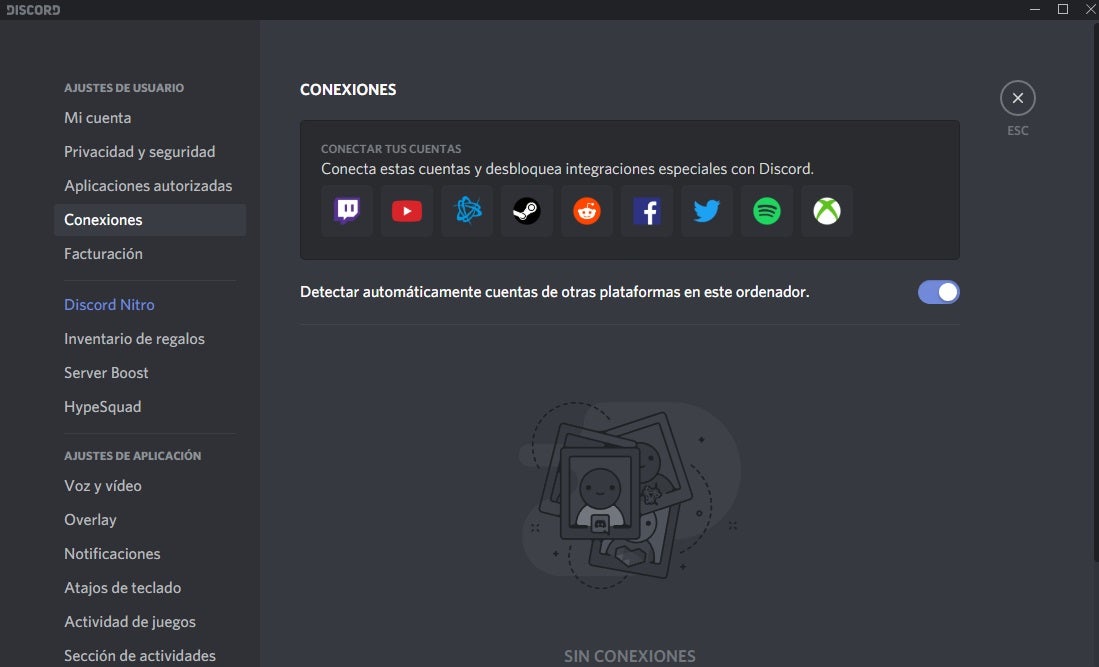Link your Steam account
Image resolution: width=1099 pixels, height=667 pixels.
(x=527, y=211)
